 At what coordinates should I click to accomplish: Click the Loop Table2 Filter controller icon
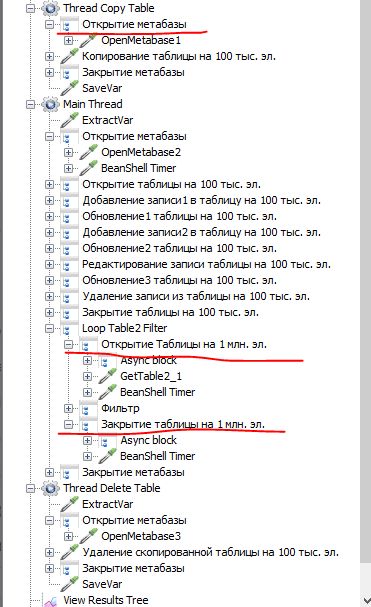click(x=69, y=328)
